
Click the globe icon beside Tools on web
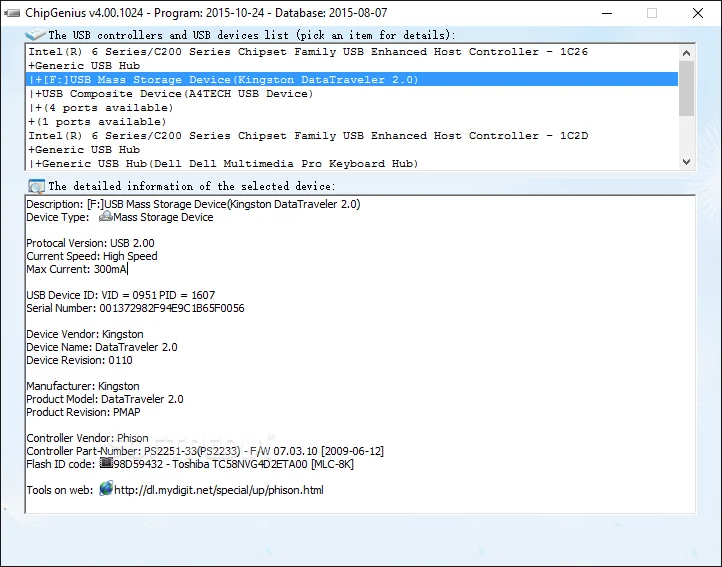106,489
